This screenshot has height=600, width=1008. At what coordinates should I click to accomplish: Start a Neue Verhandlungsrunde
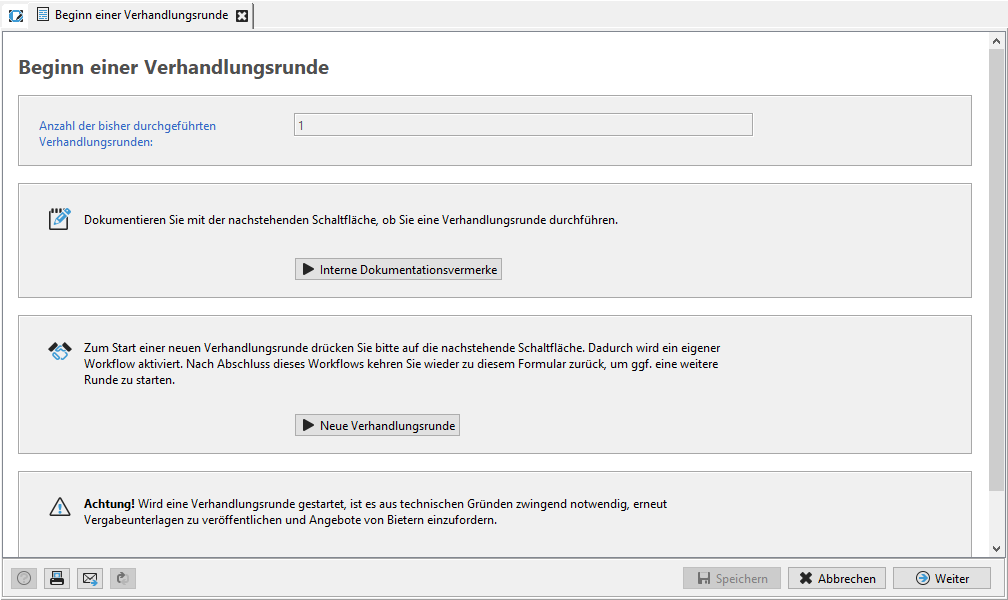(x=377, y=426)
